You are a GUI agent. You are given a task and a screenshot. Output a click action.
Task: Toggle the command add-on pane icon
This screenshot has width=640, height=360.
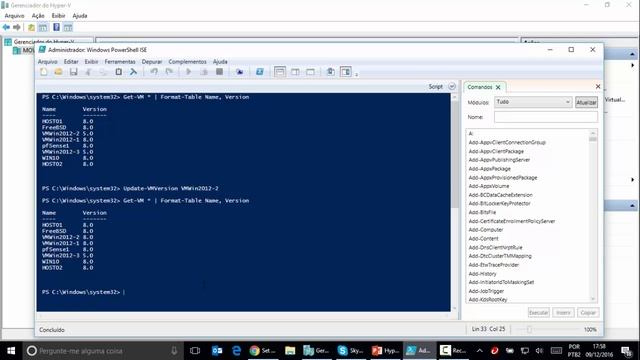tap(346, 72)
